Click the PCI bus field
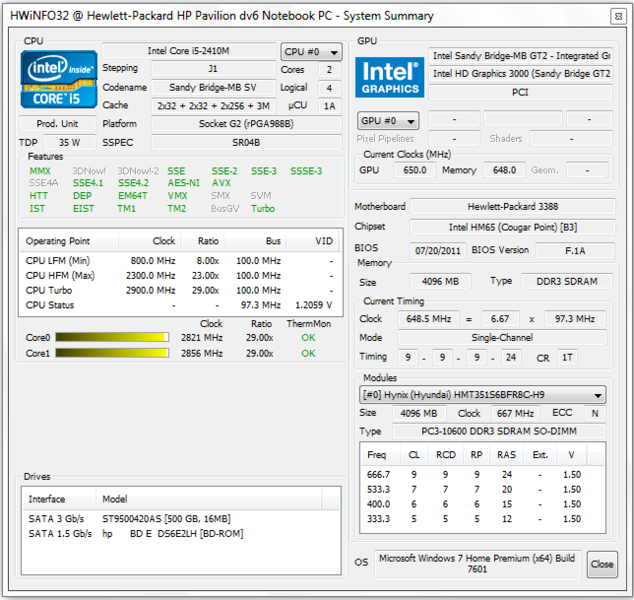634x600 pixels. click(520, 92)
